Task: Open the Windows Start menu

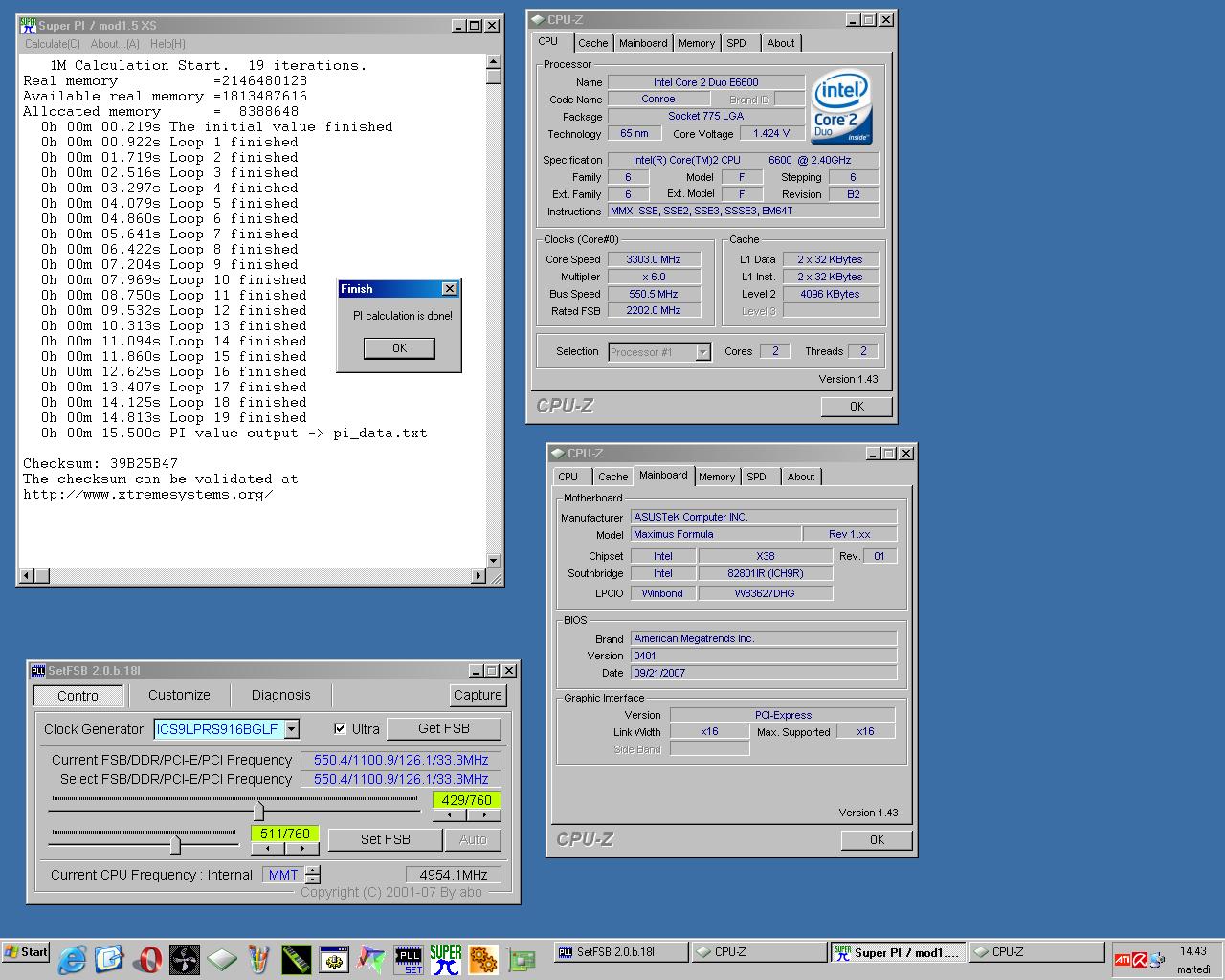Action: click(27, 952)
